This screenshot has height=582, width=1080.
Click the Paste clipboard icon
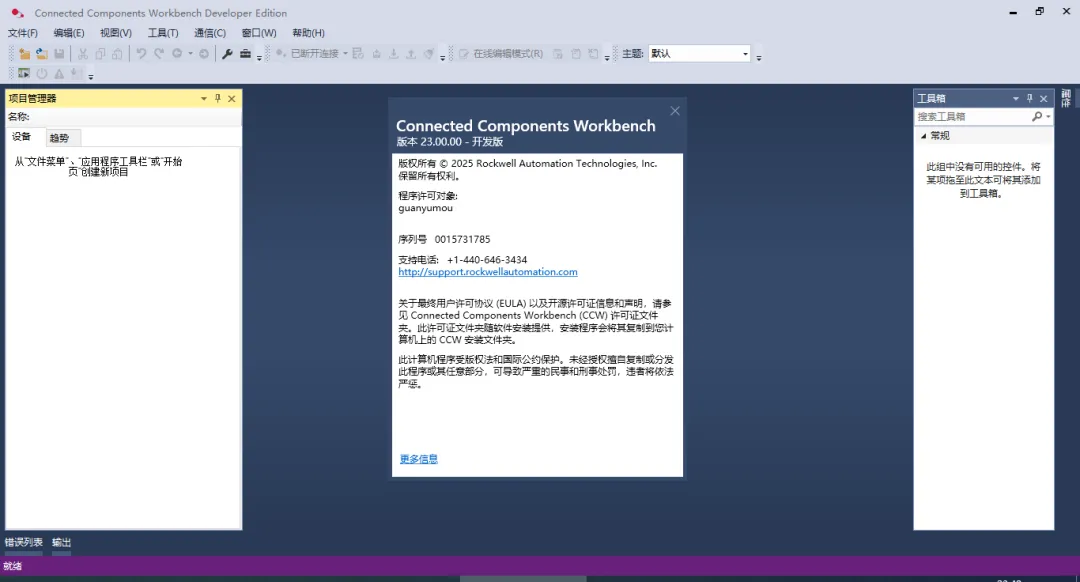(x=117, y=54)
